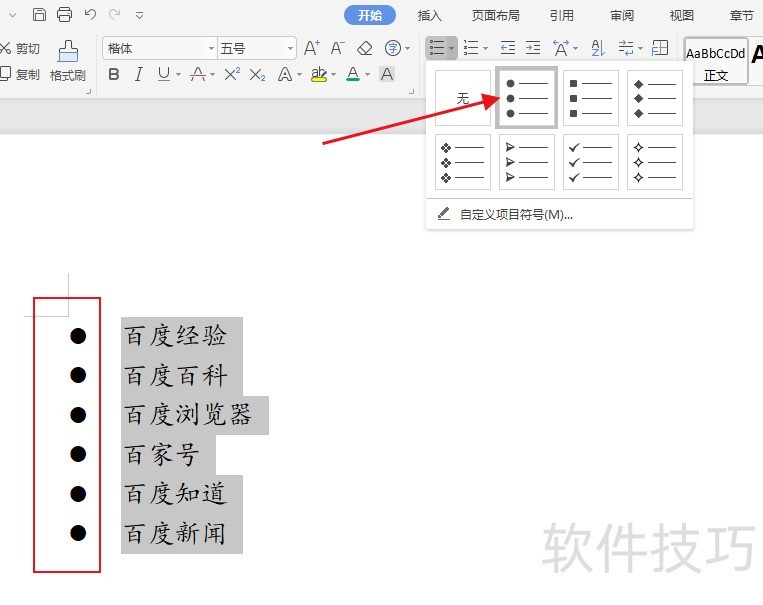Screen dimensions: 763x605
Task: Open the 审阅 ribbon tab
Action: 622,16
